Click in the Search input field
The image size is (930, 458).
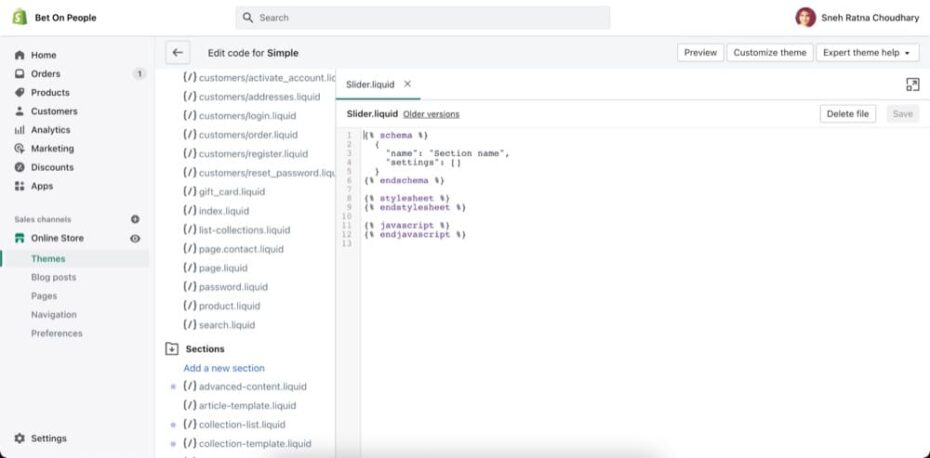pyautogui.click(x=430, y=18)
